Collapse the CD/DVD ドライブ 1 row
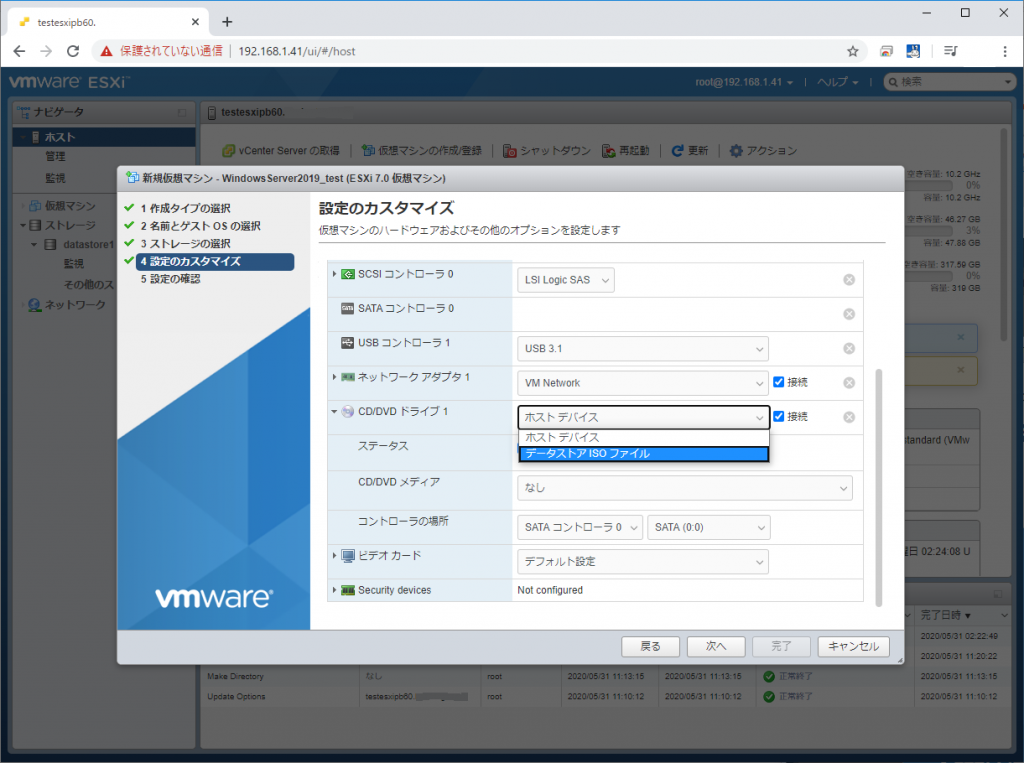Viewport: 1024px width, 763px height. click(334, 412)
